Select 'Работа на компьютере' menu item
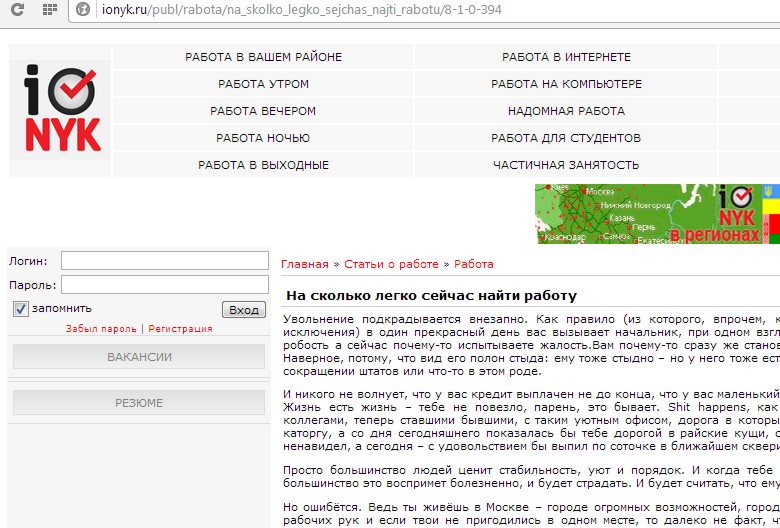 [566, 84]
